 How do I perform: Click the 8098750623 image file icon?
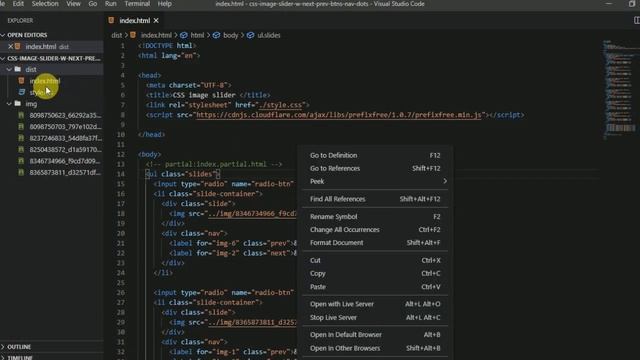[21, 115]
